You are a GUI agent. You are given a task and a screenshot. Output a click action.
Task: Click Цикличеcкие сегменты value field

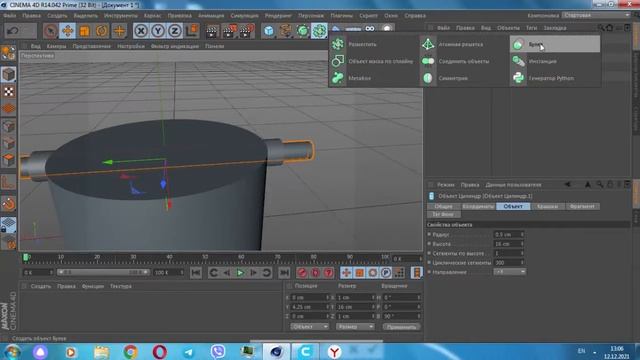tap(509, 263)
